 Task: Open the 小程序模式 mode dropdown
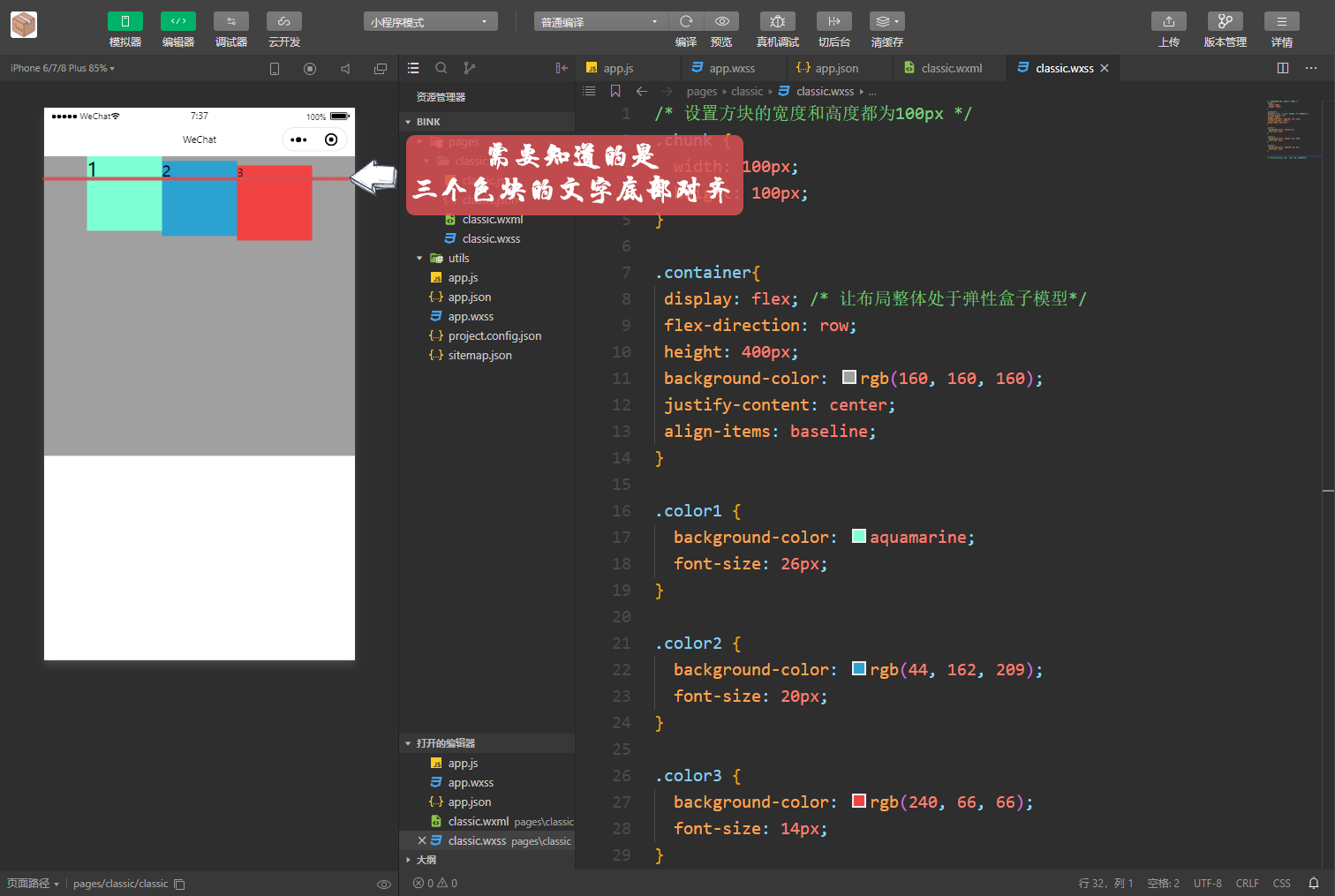pos(431,22)
